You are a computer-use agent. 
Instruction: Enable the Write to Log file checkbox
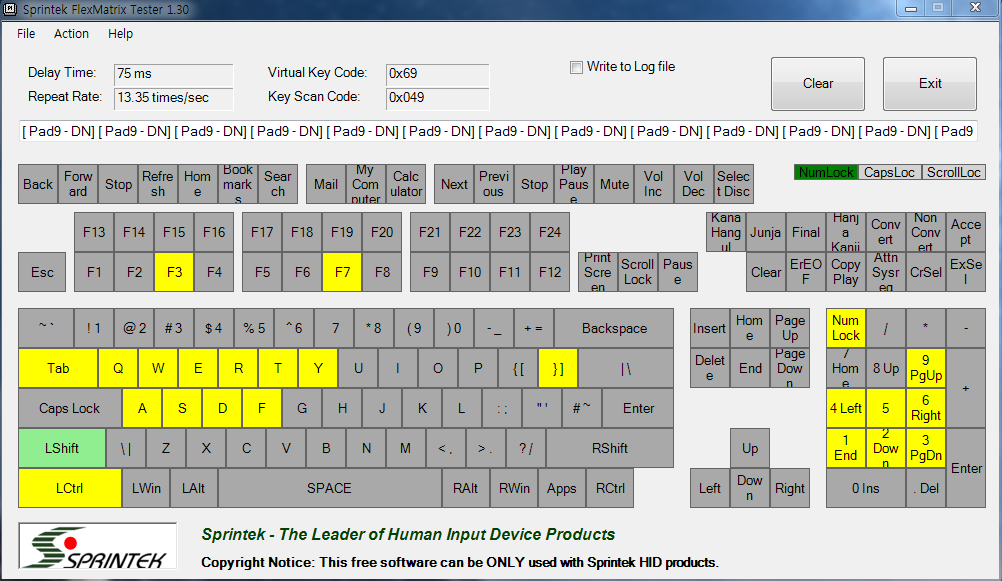(x=576, y=67)
